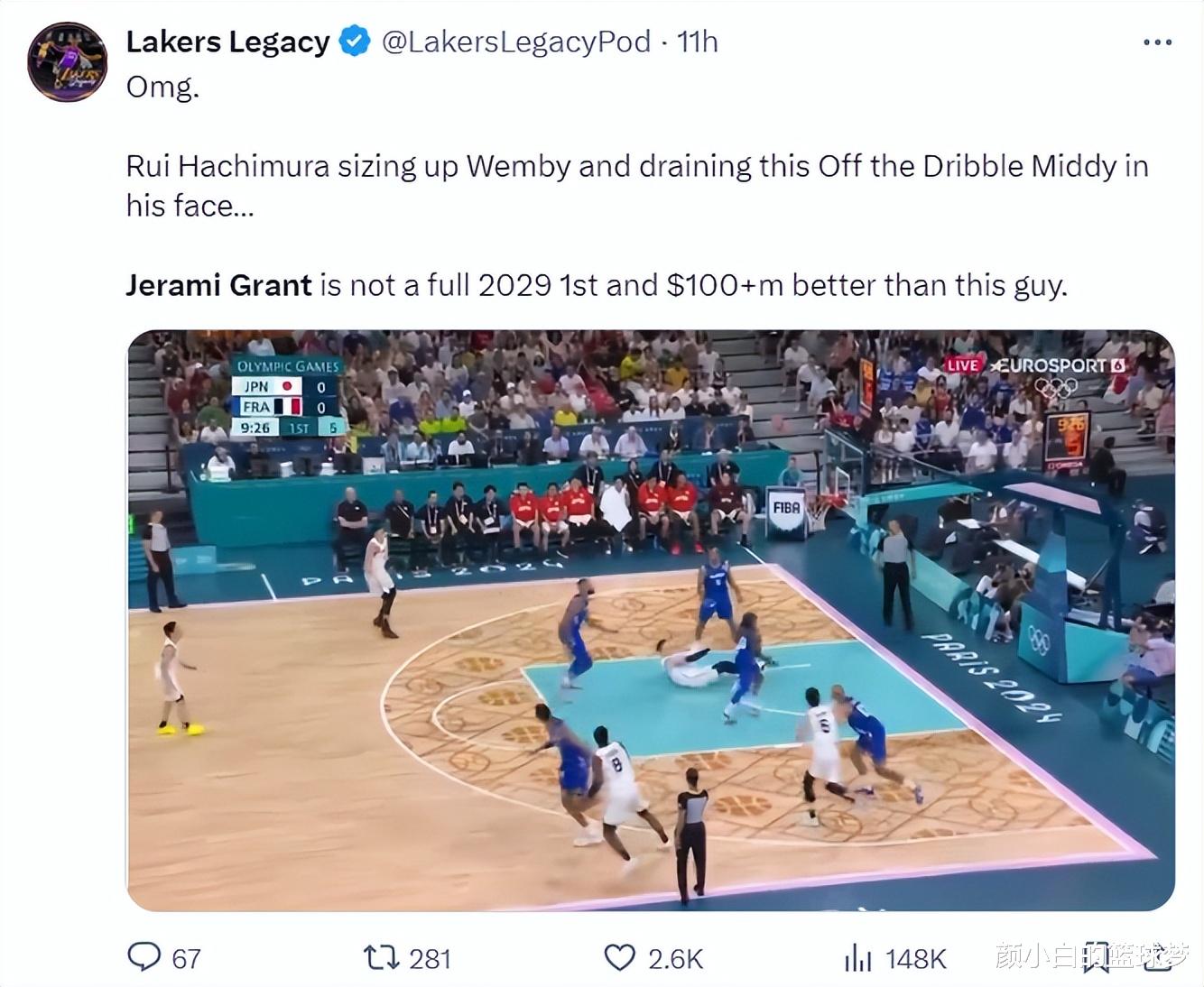
Task: Open the @LakersLegacyPod handle link
Action: [516, 42]
